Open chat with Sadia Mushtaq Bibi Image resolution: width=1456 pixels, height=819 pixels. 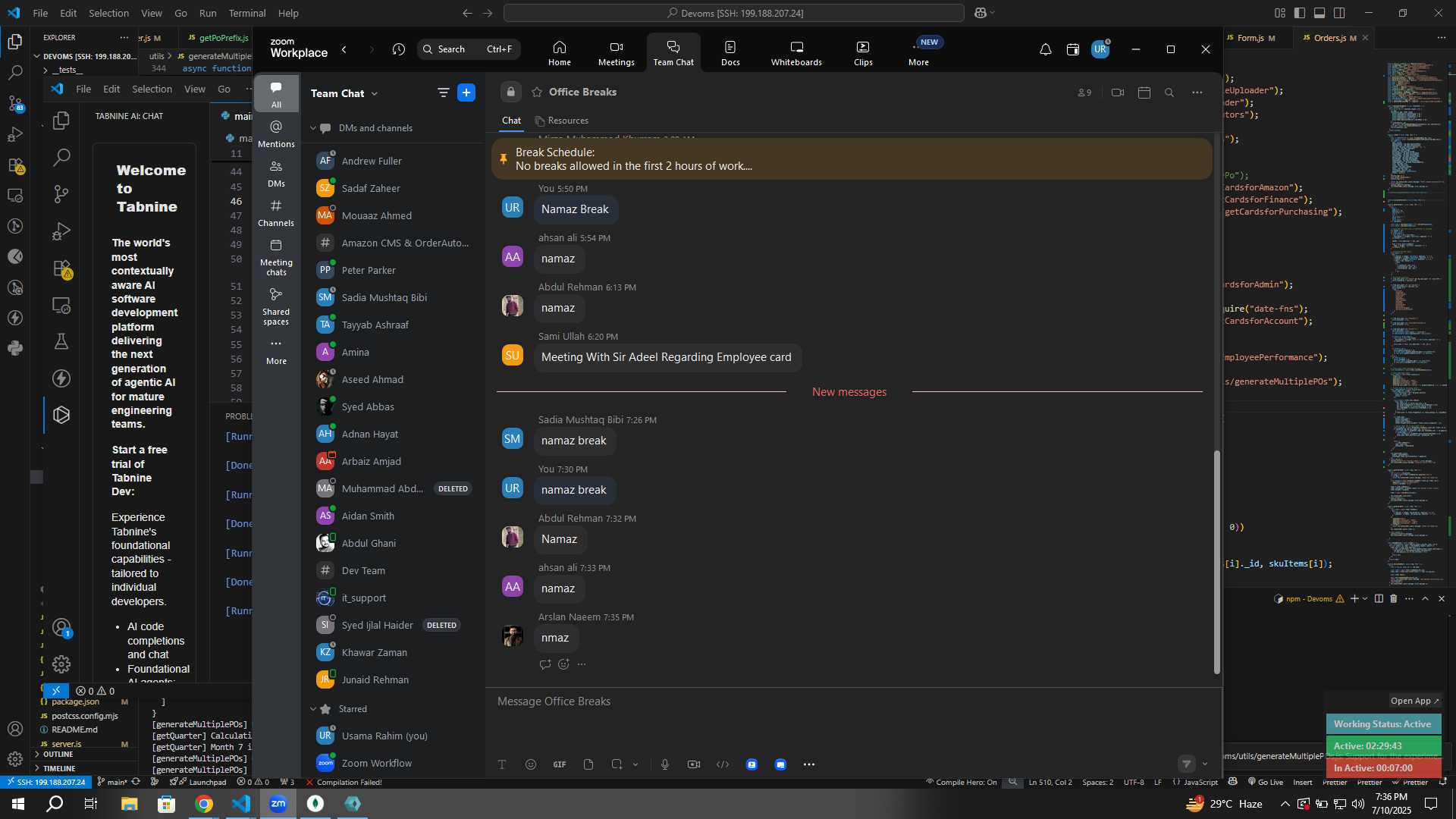384,297
